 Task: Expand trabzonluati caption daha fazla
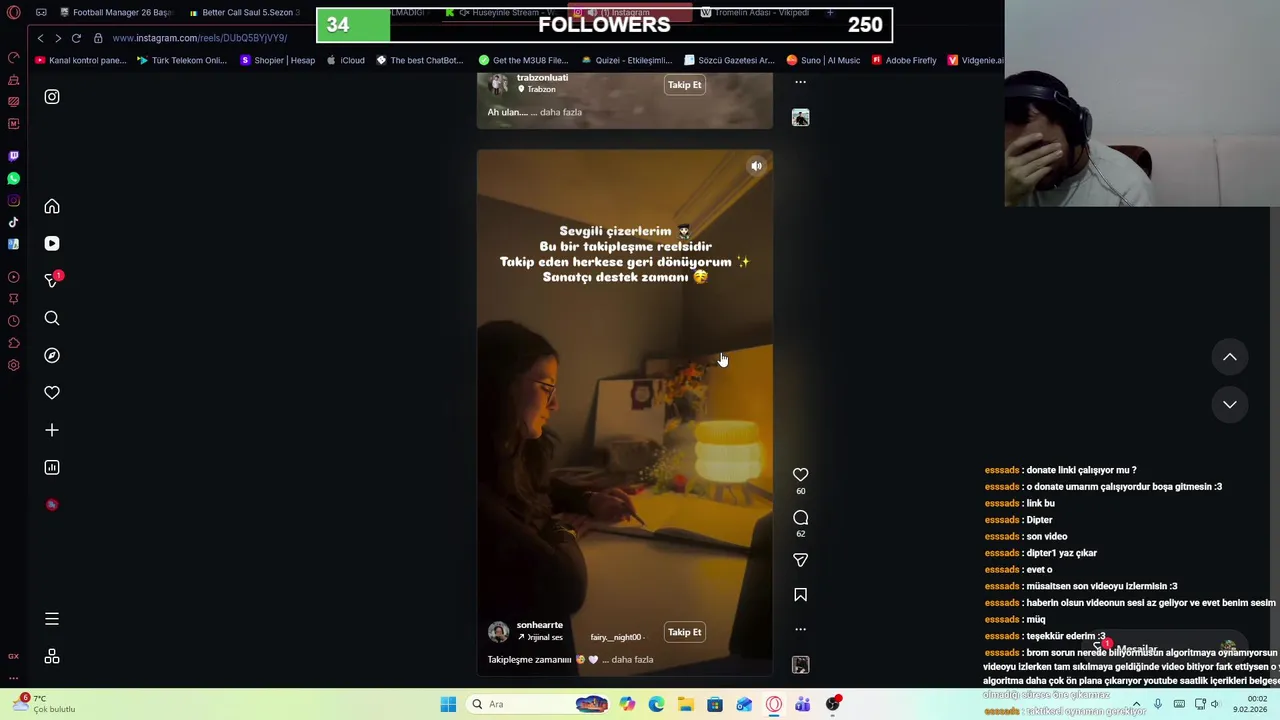[561, 112]
